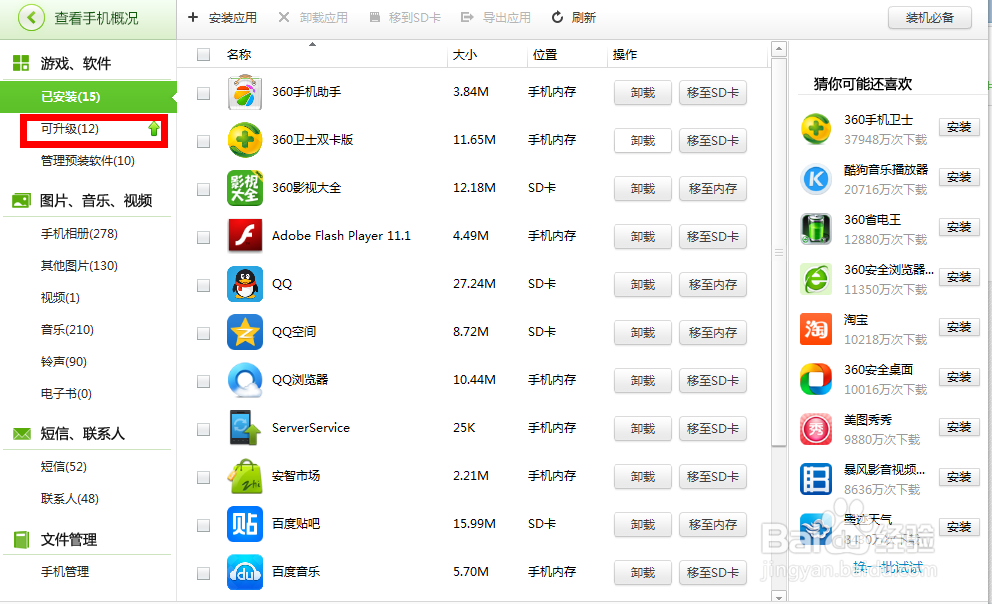
Task: Click the 百度贴吧 app icon
Action: click(245, 524)
